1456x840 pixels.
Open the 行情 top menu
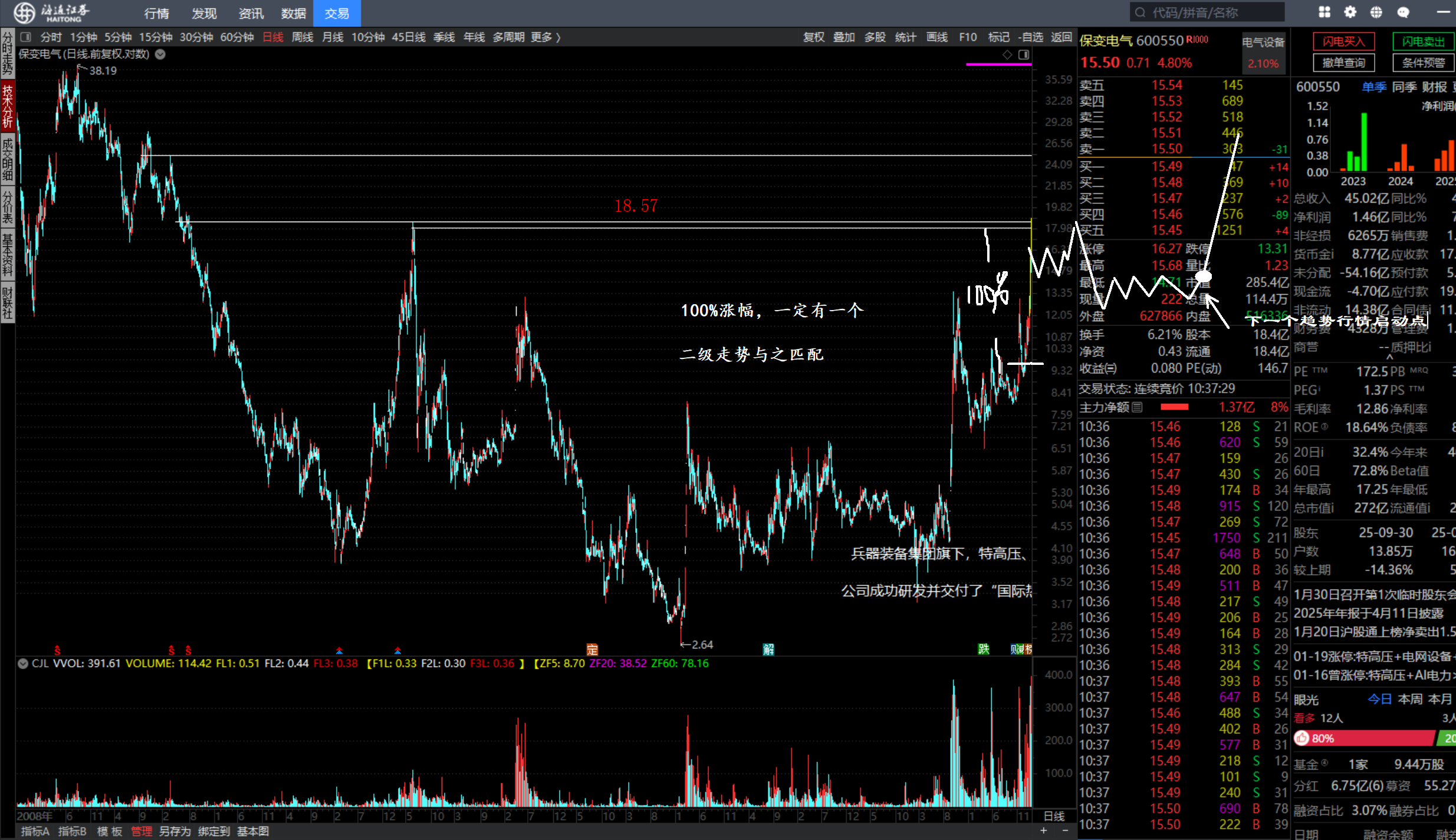click(156, 13)
